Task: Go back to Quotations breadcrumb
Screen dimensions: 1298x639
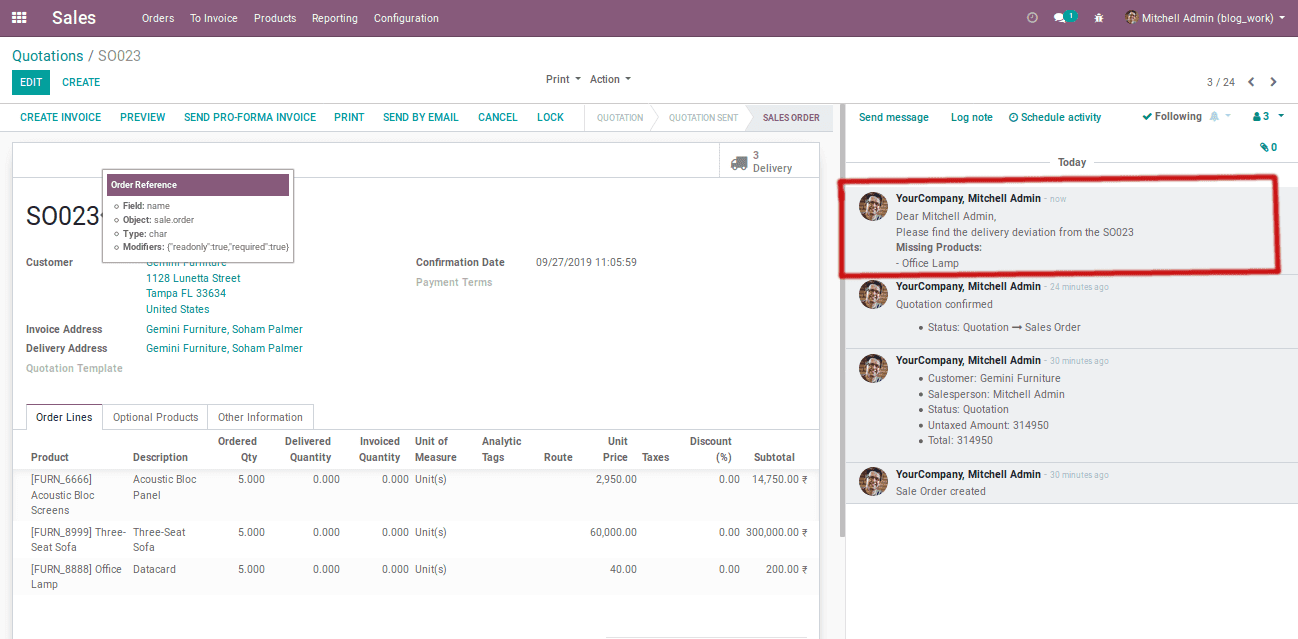Action: [x=48, y=56]
